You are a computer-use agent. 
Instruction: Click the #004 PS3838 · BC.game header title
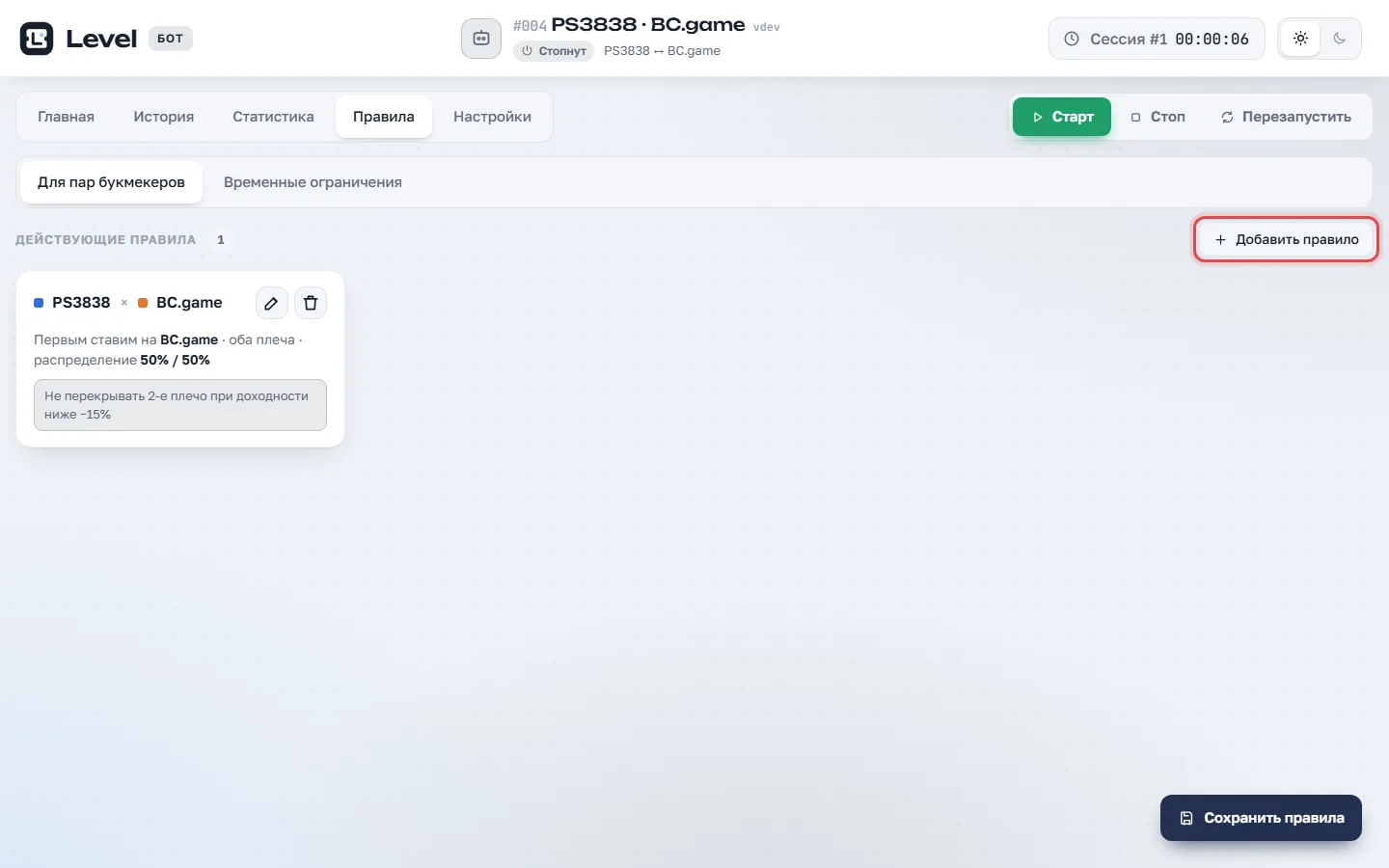pyautogui.click(x=629, y=25)
